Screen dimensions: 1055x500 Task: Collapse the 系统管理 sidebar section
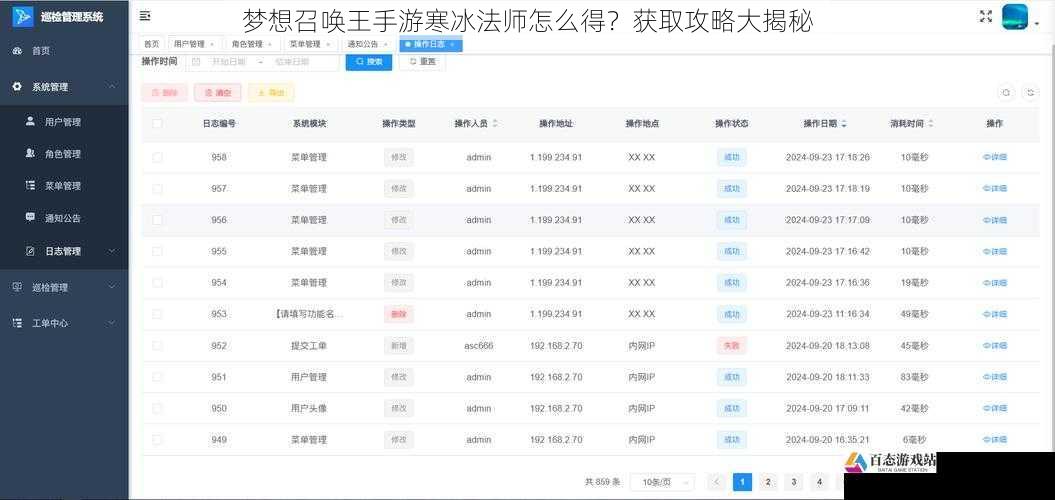point(64,87)
